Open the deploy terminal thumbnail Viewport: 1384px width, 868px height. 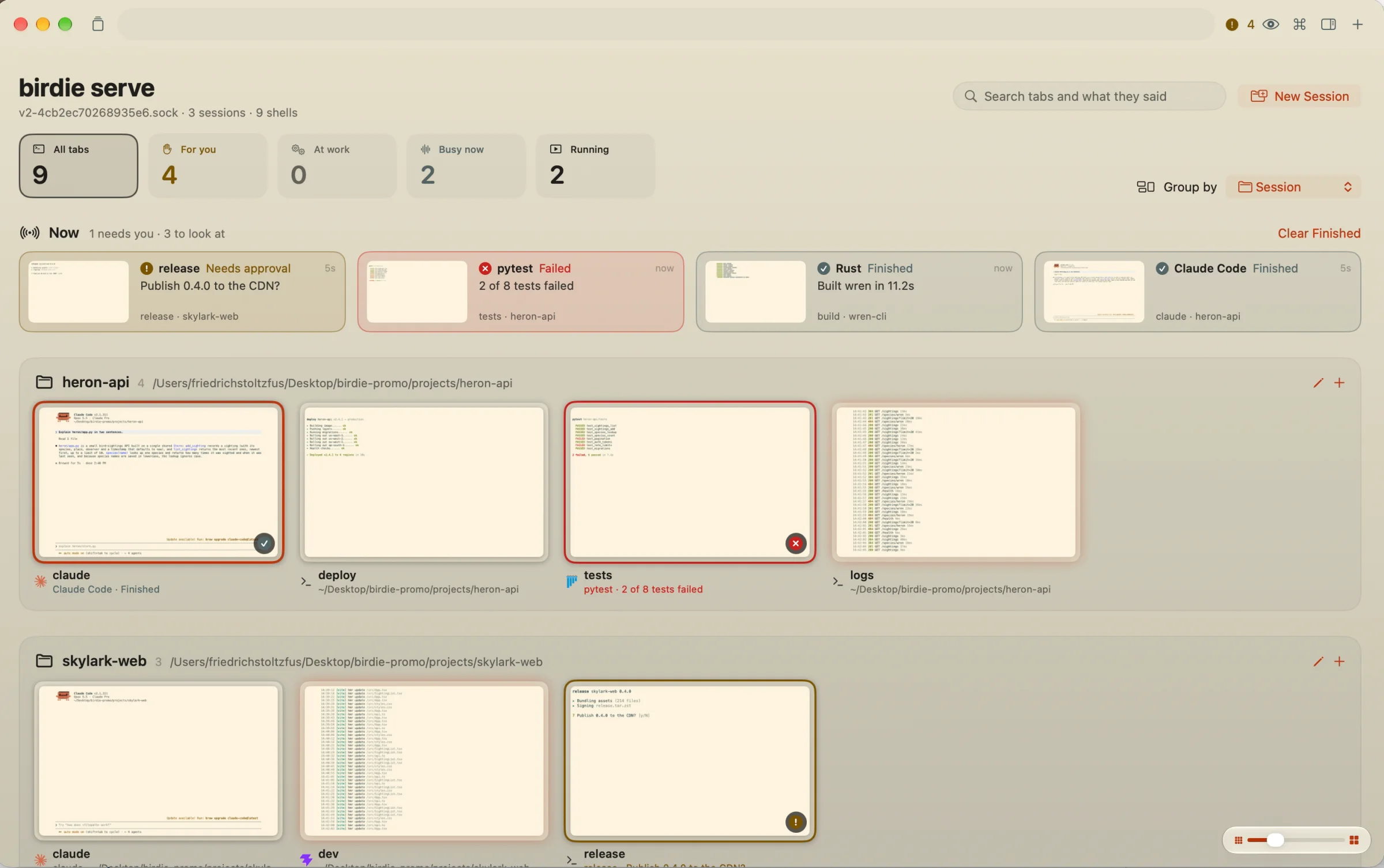pyautogui.click(x=424, y=482)
